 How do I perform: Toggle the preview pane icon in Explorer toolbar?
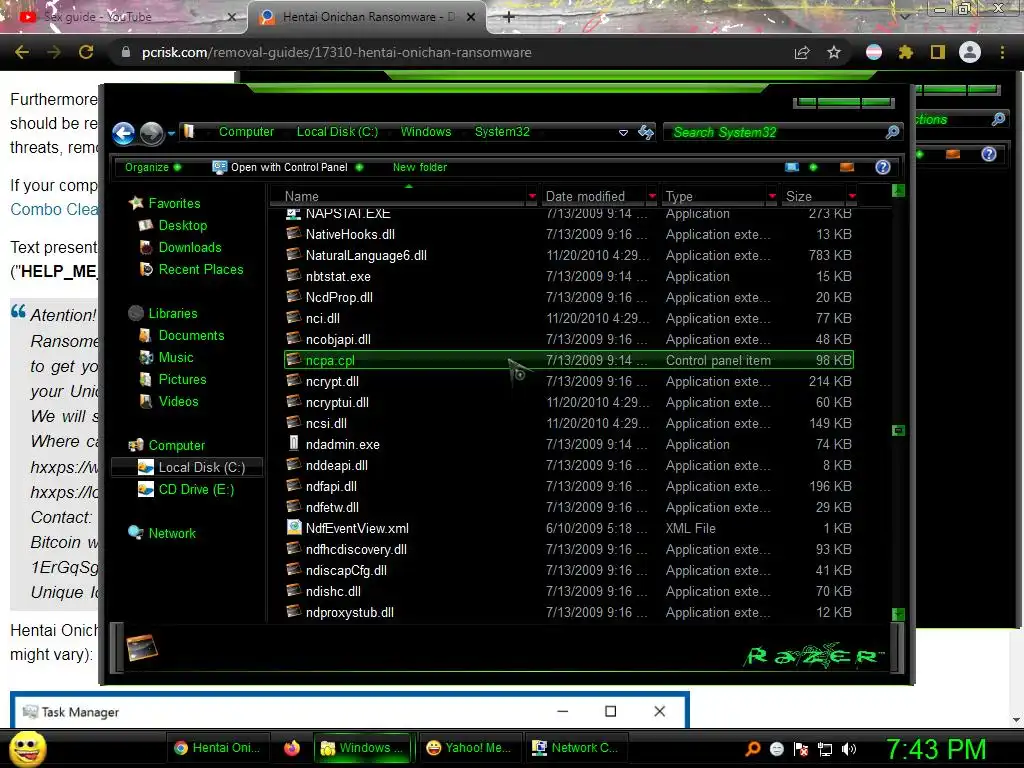pyautogui.click(x=847, y=167)
